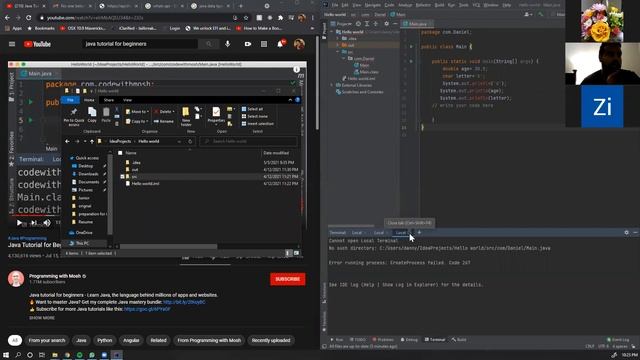Viewport: 640px width, 360px height.
Task: Expand all in IntelliJ Project panel
Action: coord(367,24)
